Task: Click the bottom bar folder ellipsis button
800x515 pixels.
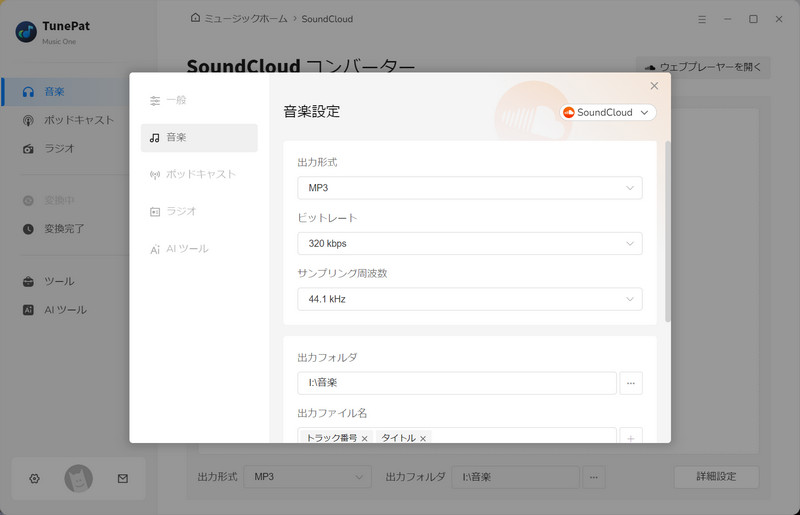Action: [594, 477]
